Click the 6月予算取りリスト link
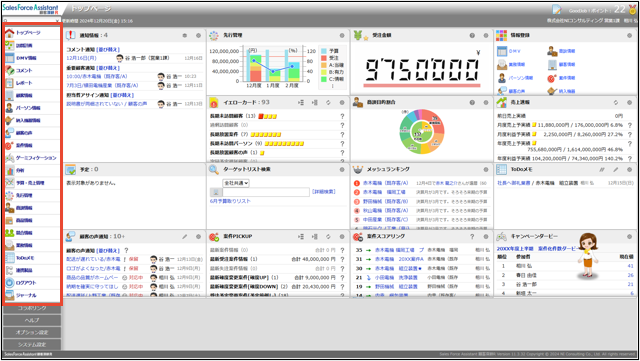Image resolution: width=640 pixels, height=361 pixels. click(230, 201)
